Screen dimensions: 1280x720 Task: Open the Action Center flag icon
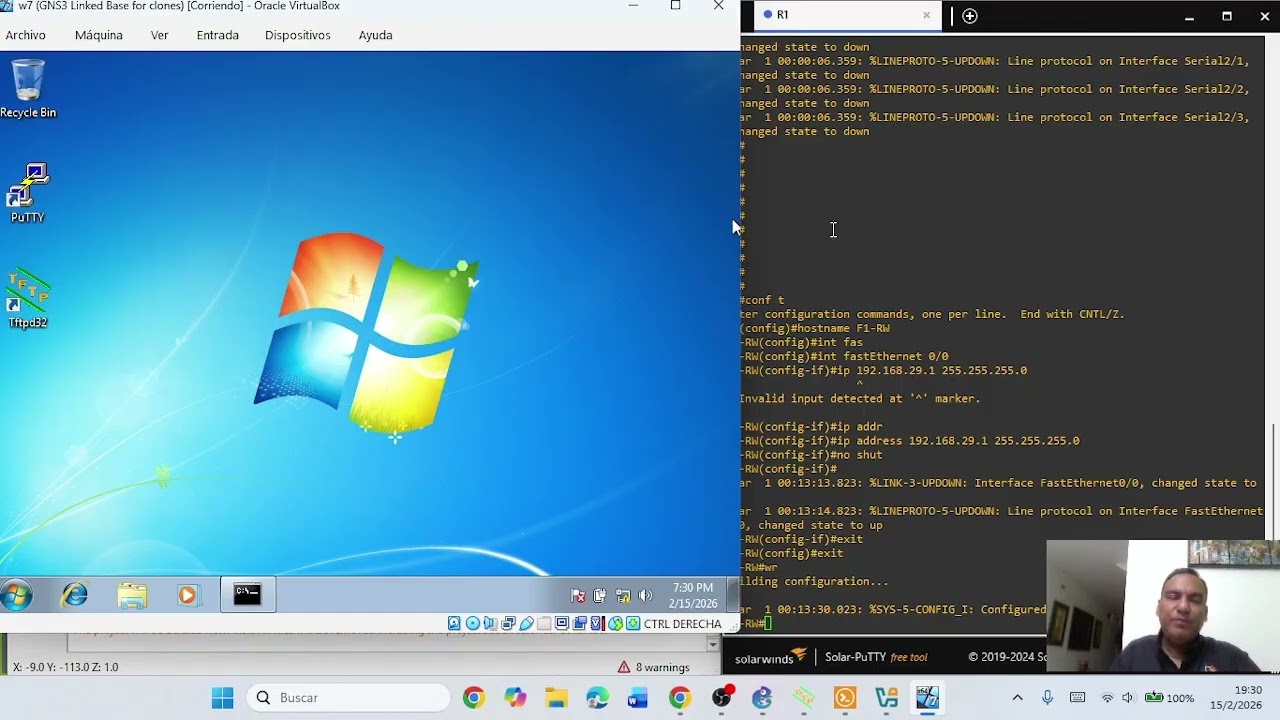pos(578,596)
